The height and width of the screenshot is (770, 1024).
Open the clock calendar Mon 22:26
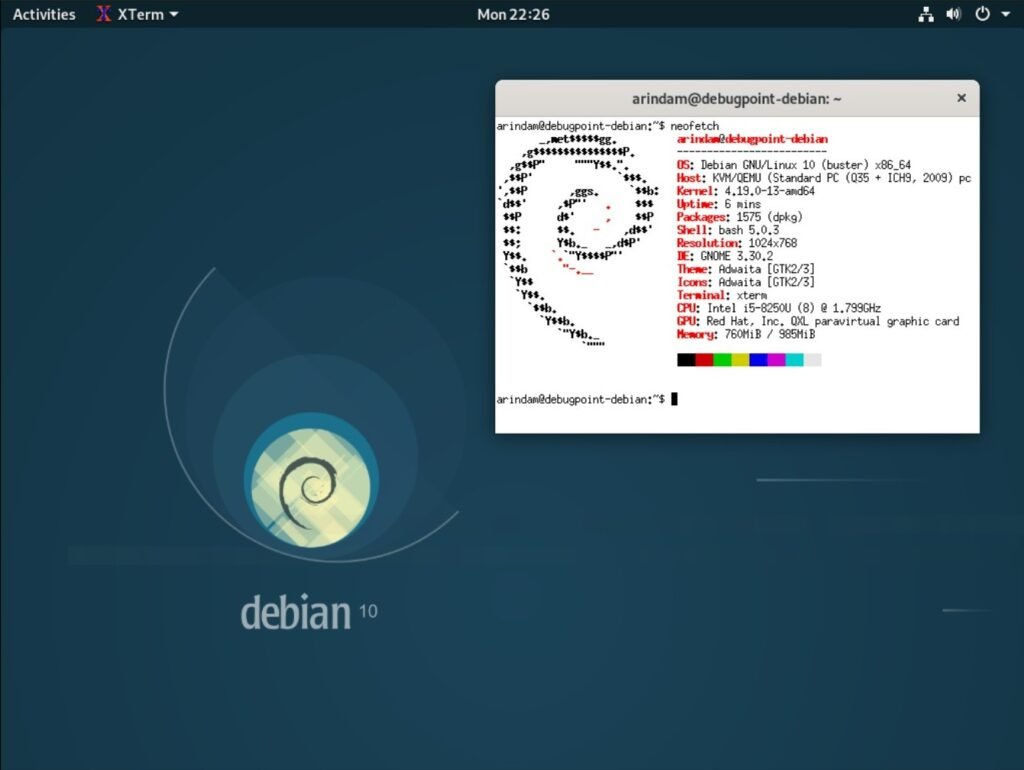coord(513,14)
